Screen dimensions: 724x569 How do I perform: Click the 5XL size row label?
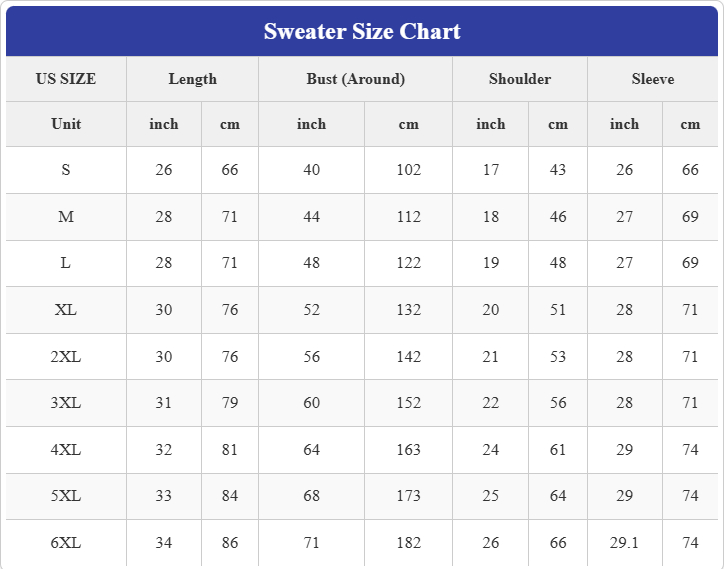click(66, 496)
